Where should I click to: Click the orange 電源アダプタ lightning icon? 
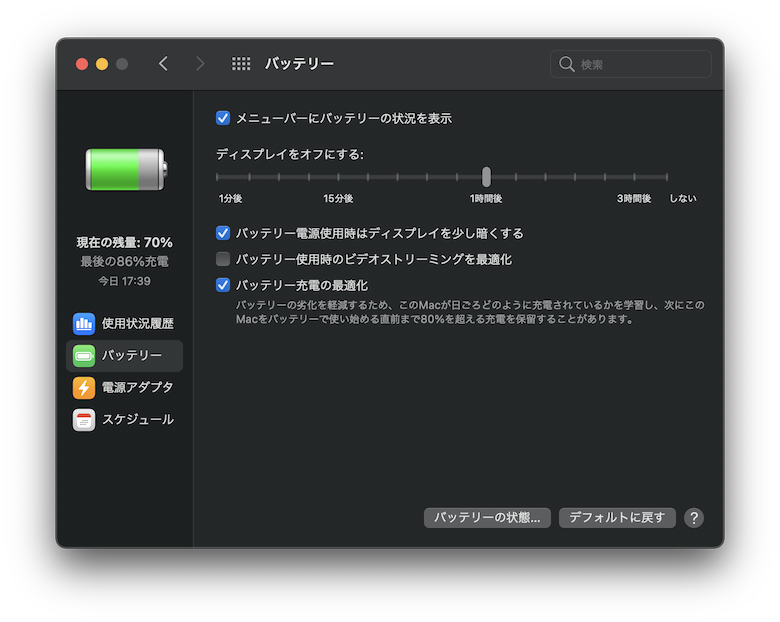(x=84, y=388)
